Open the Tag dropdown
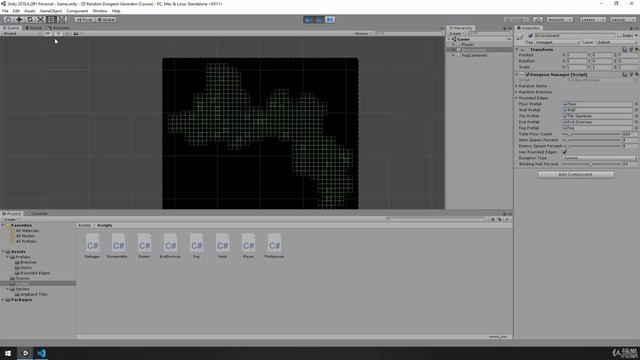This screenshot has width=640, height=360. click(557, 42)
